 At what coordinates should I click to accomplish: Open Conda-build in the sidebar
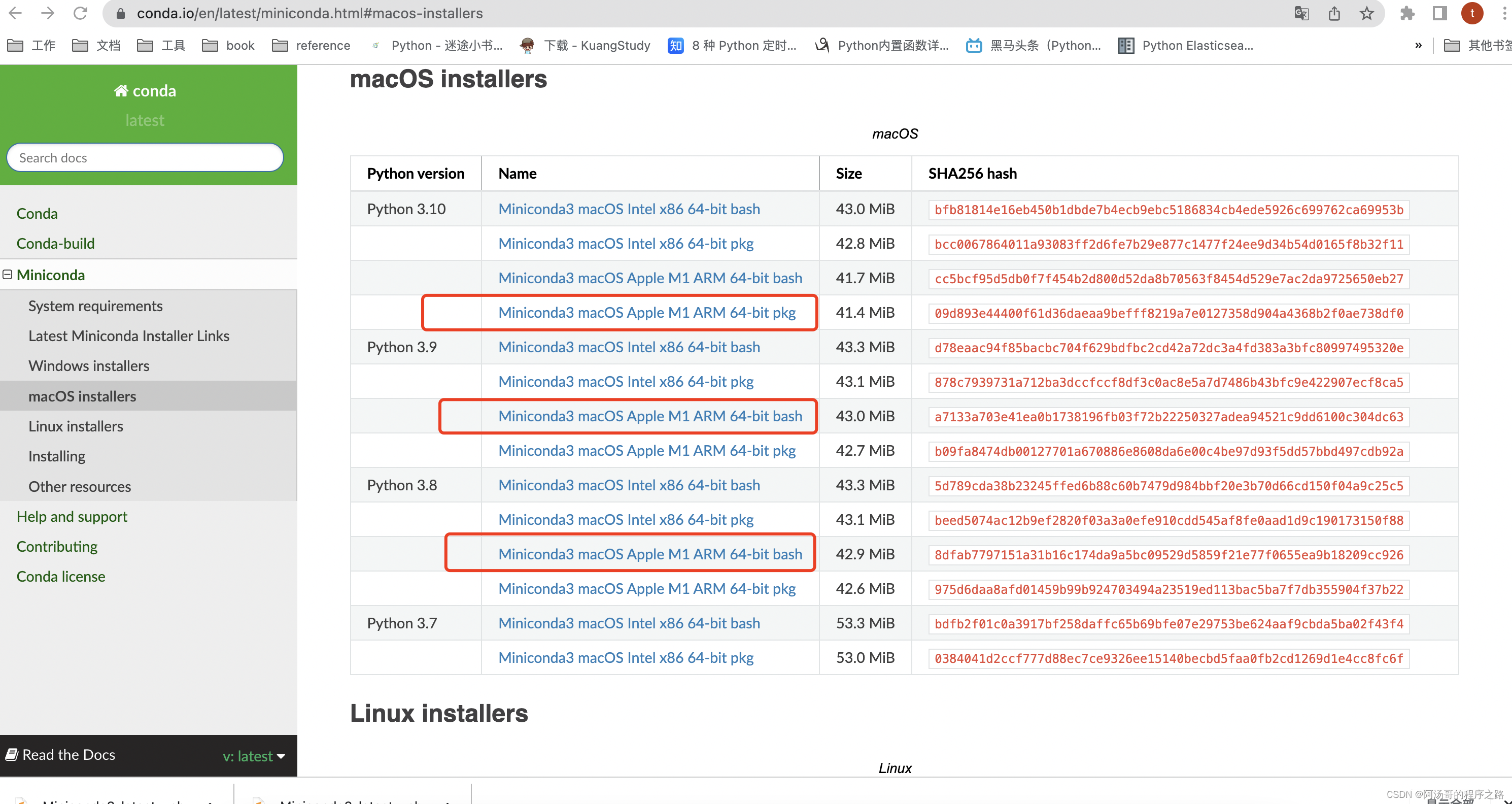(x=56, y=243)
